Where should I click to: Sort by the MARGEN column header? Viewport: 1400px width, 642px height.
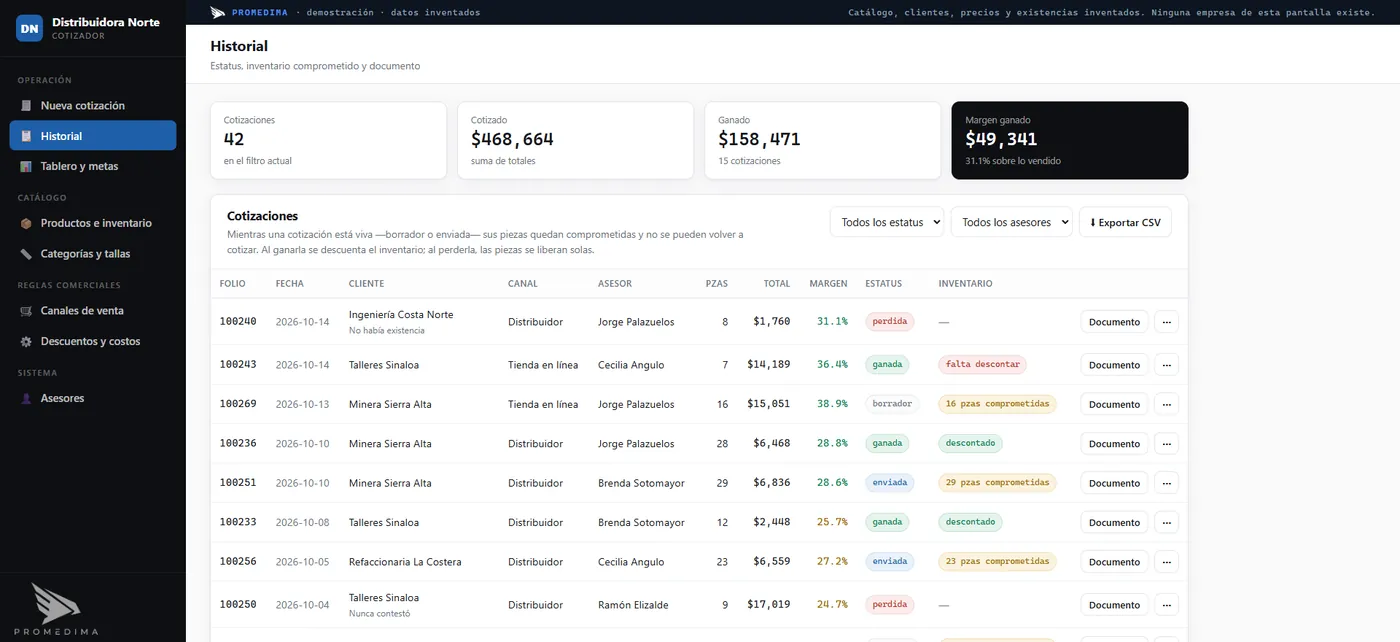pos(828,284)
